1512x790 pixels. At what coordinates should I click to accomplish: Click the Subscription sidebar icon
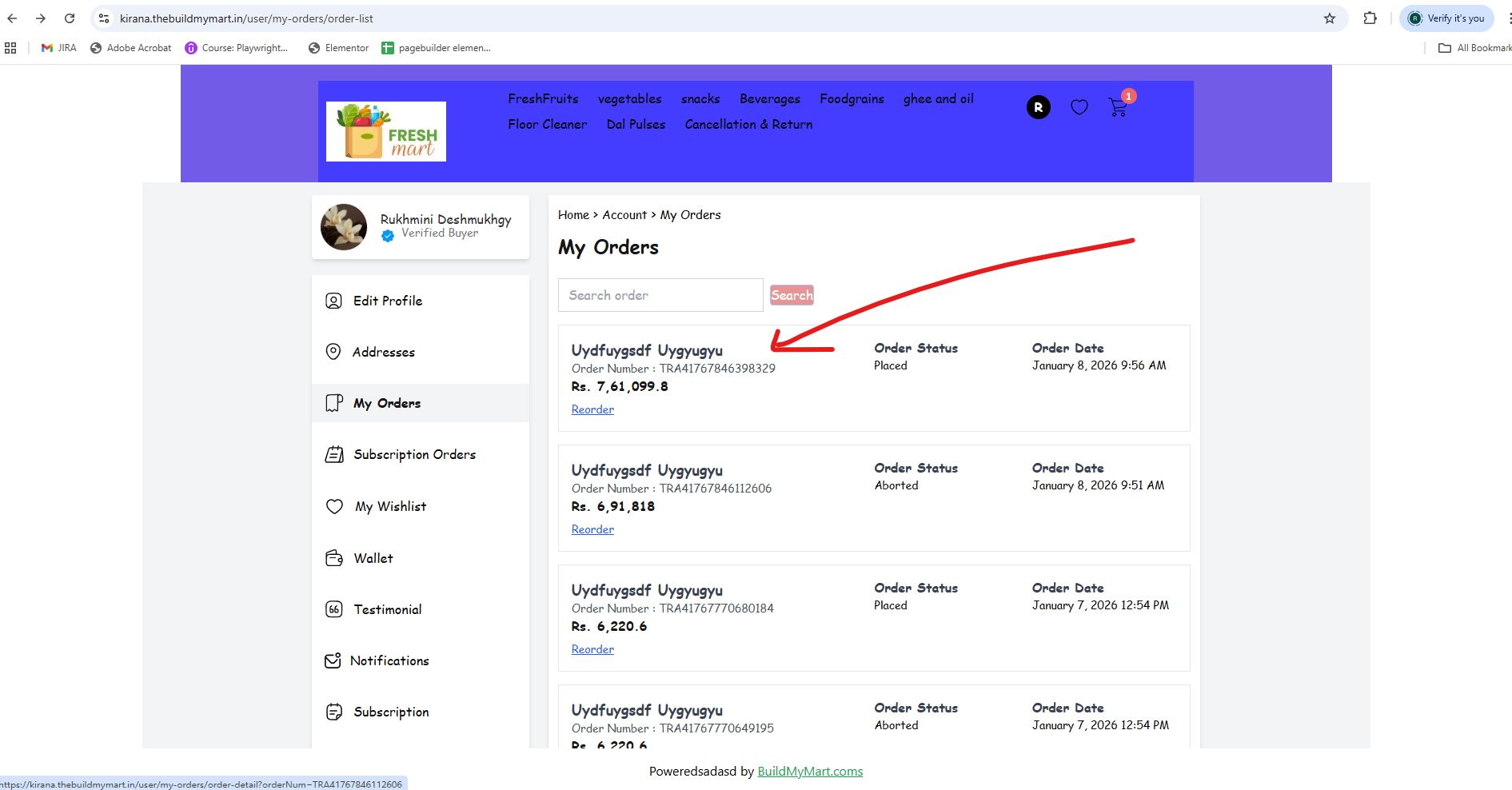point(334,712)
